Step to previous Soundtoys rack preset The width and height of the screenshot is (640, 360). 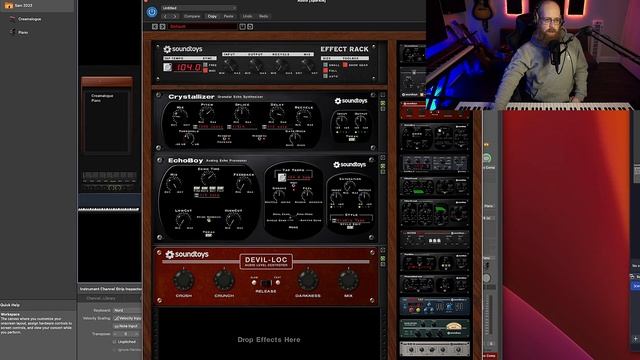click(155, 27)
